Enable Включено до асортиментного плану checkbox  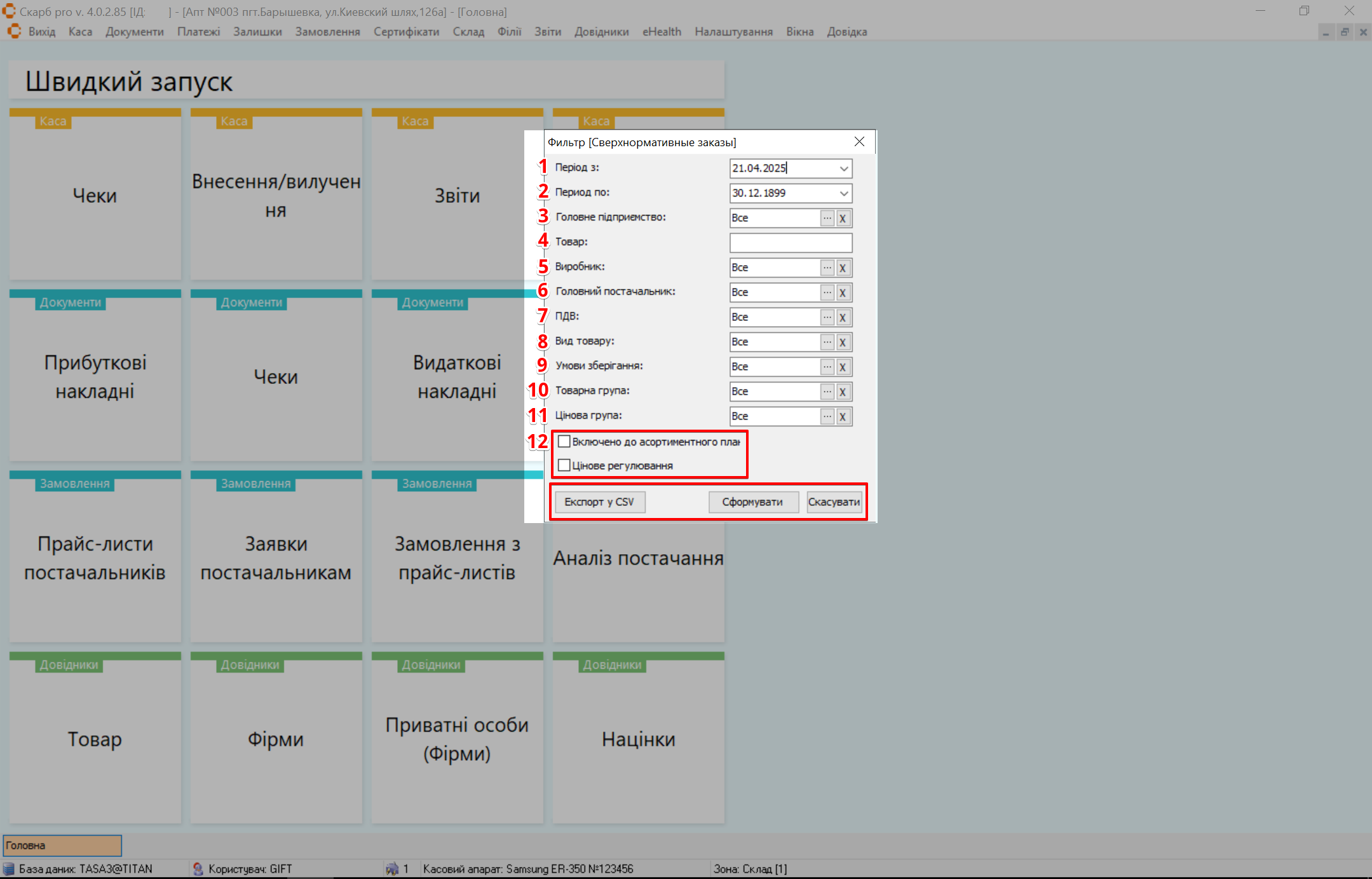[564, 441]
